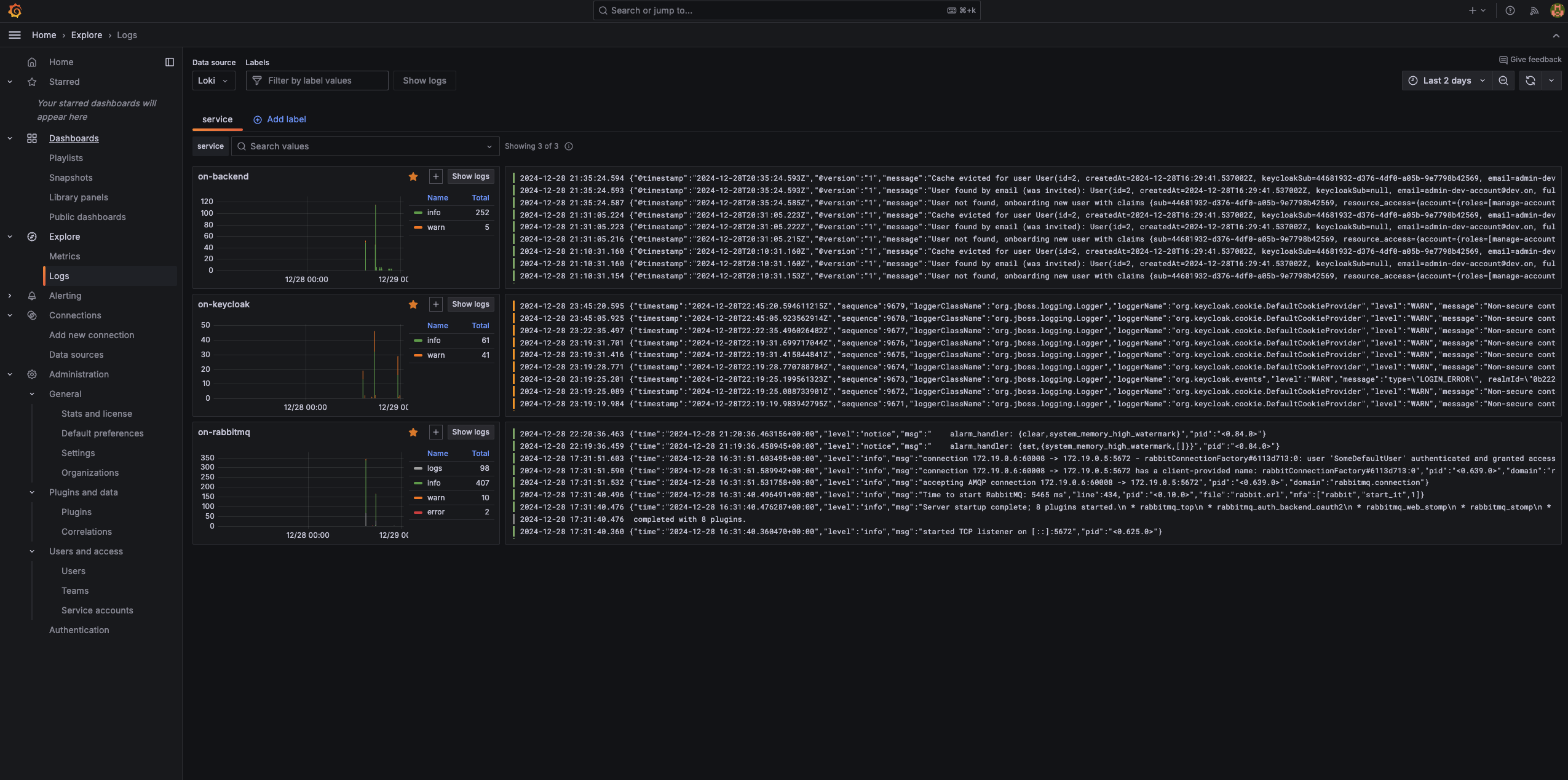Collapse the Administration section in sidebar
The width and height of the screenshot is (1568, 780).
(x=10, y=374)
